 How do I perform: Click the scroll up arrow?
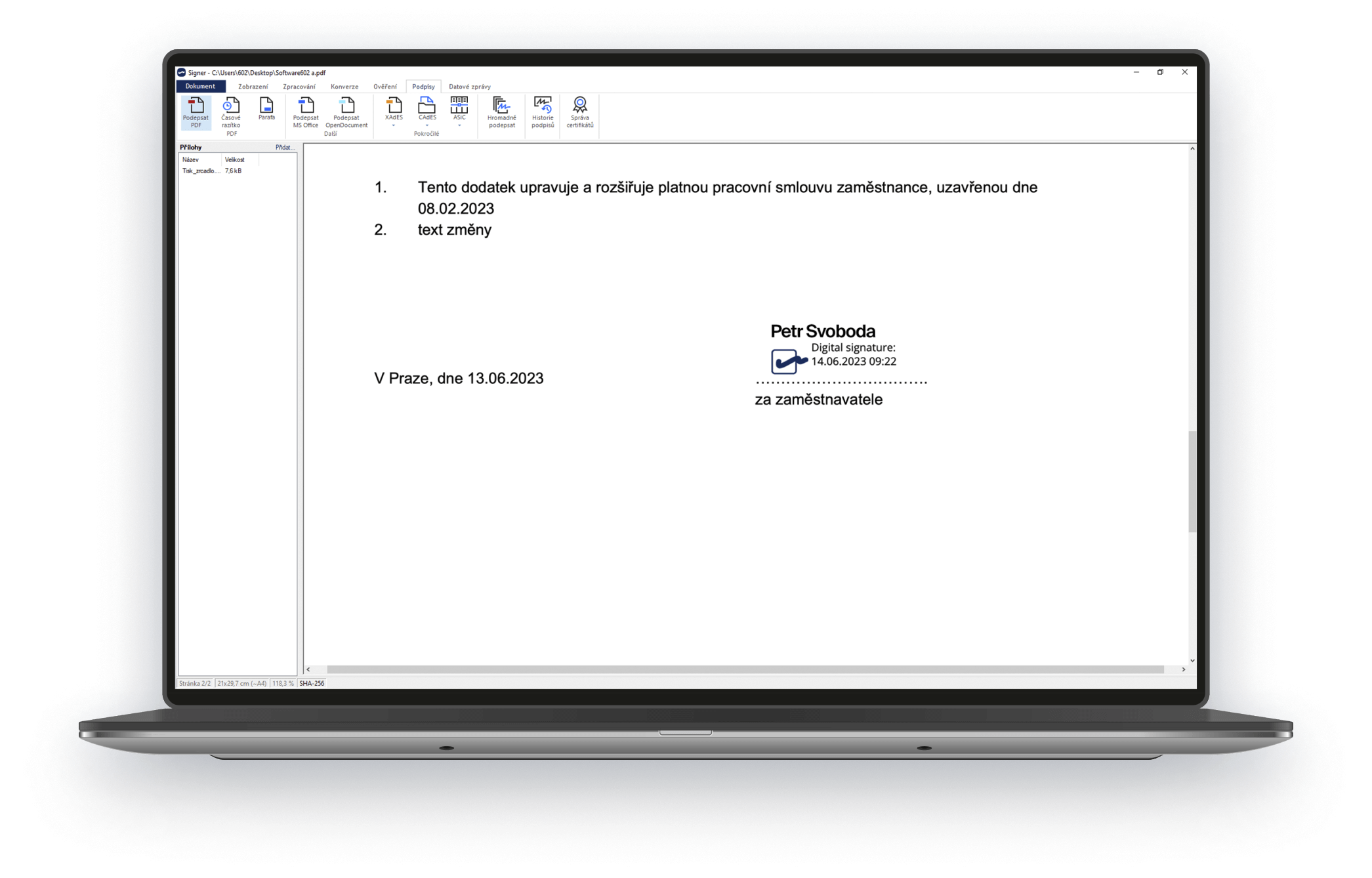point(1192,149)
